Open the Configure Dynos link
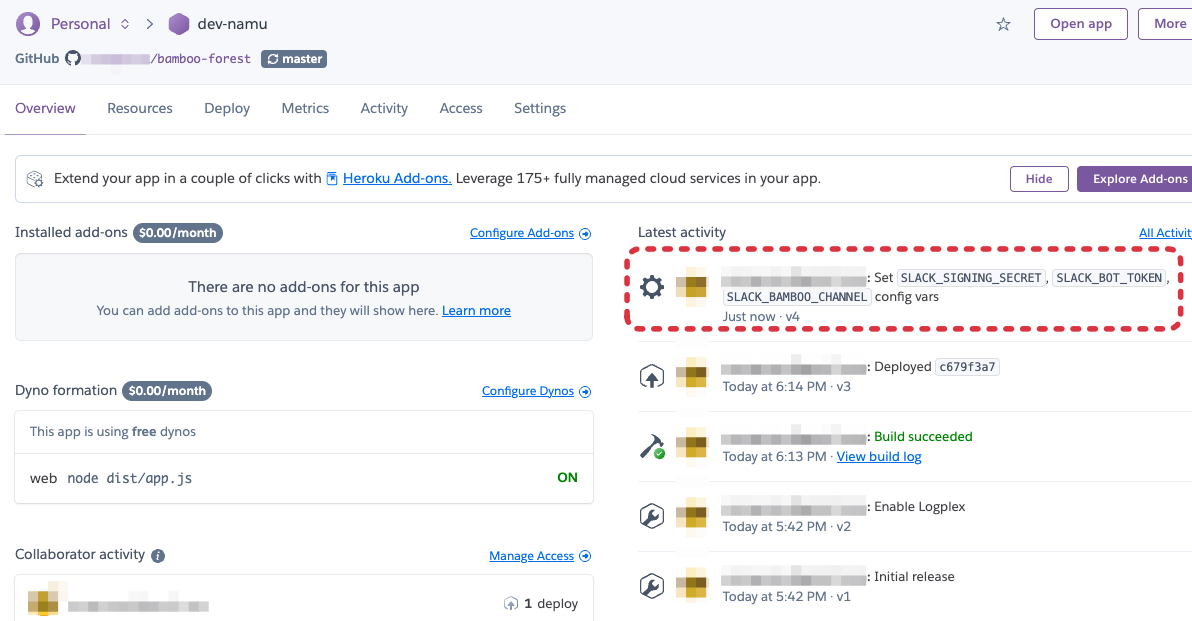 528,391
